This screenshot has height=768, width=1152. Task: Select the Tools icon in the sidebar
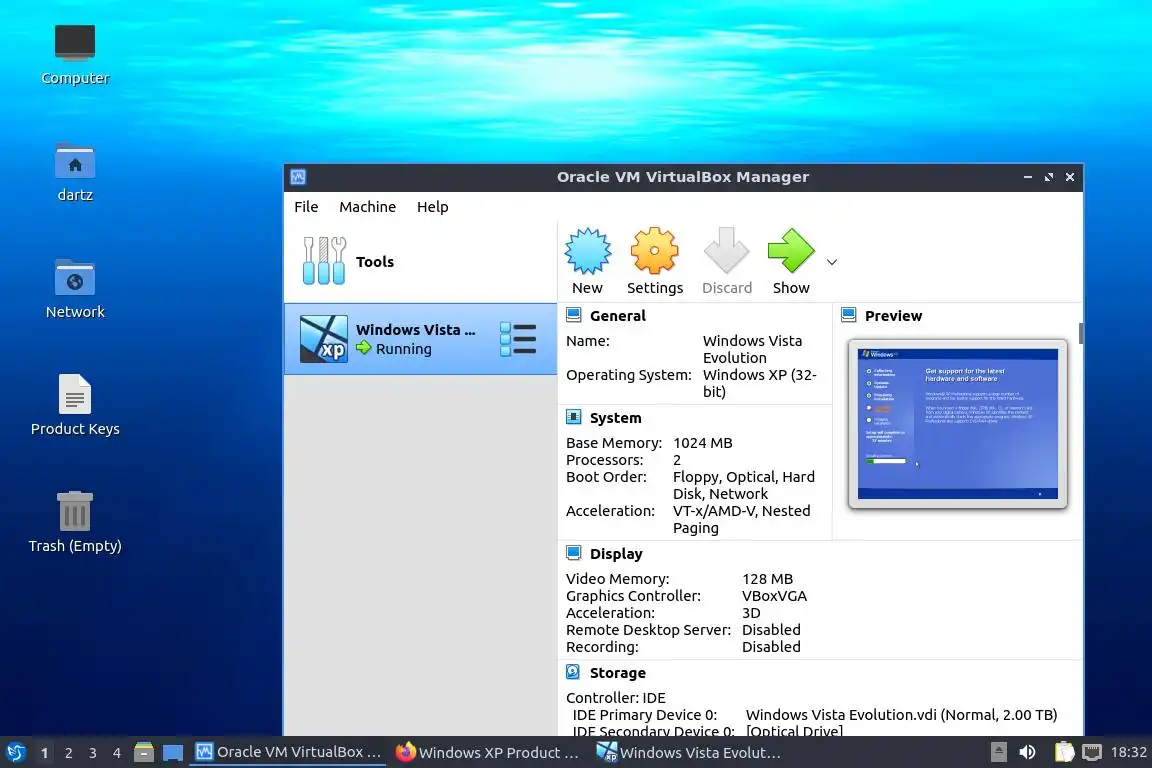click(324, 261)
